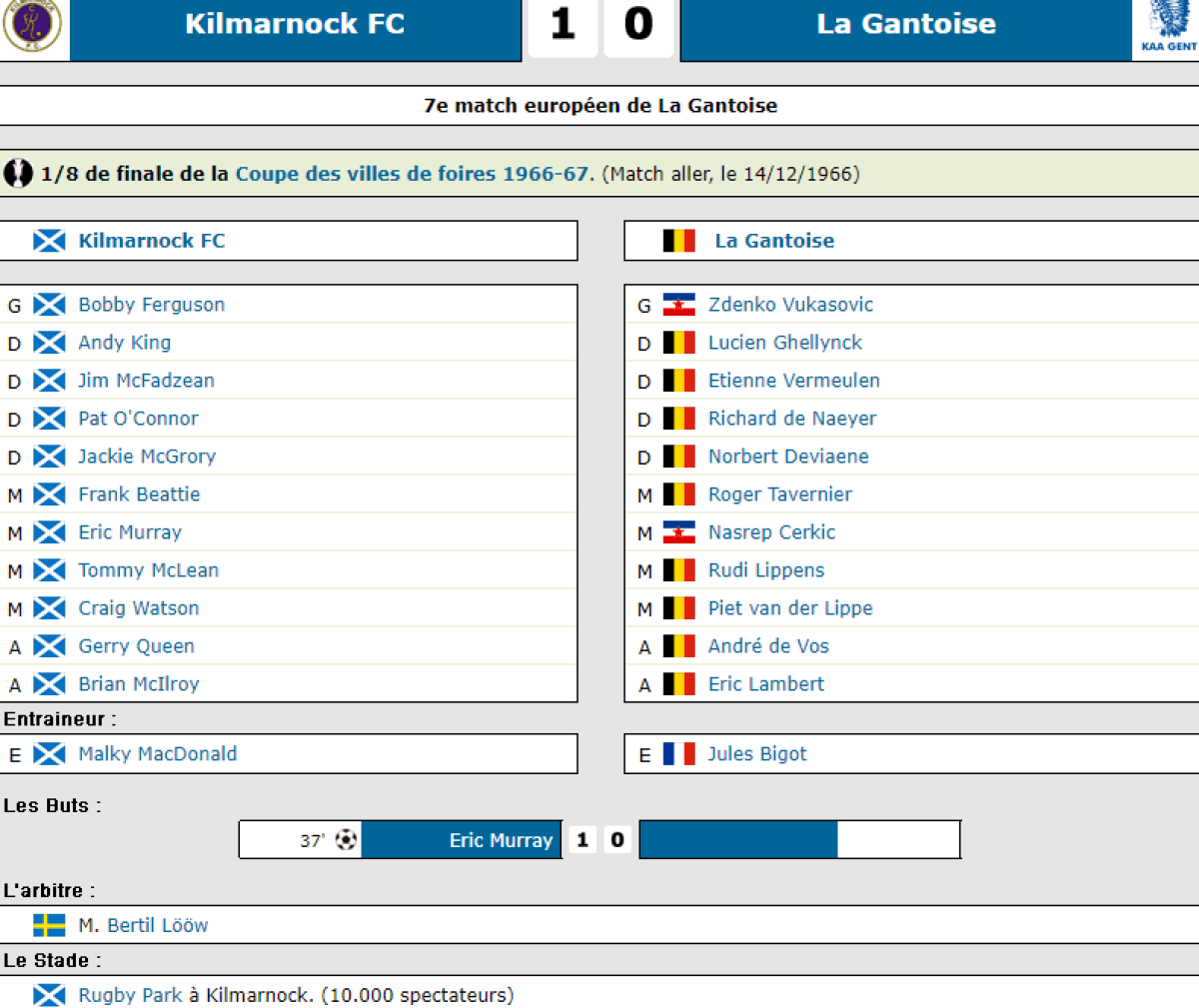Open coach Malky MacDonald's page
The height and width of the screenshot is (1008, 1199).
coord(157,754)
